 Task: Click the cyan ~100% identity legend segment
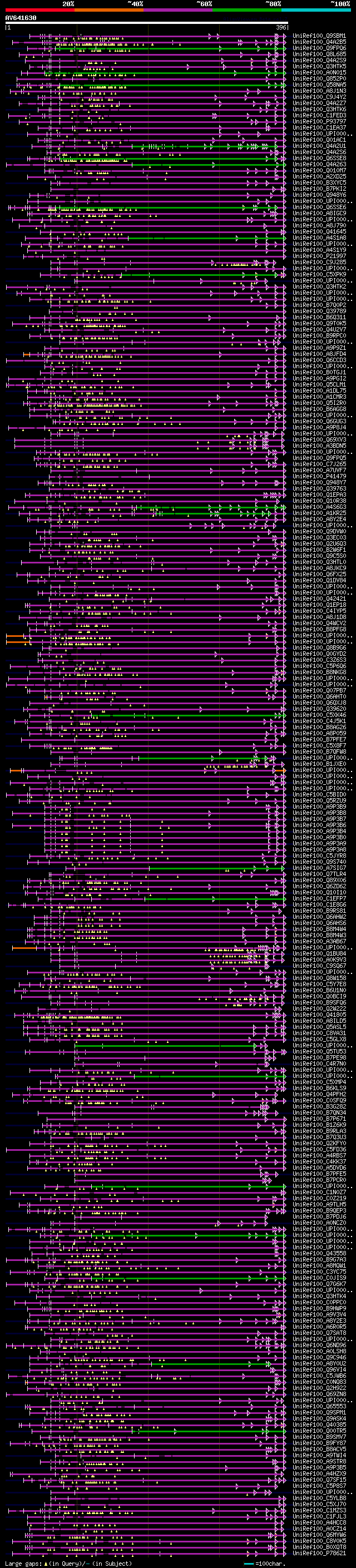click(316, 10)
